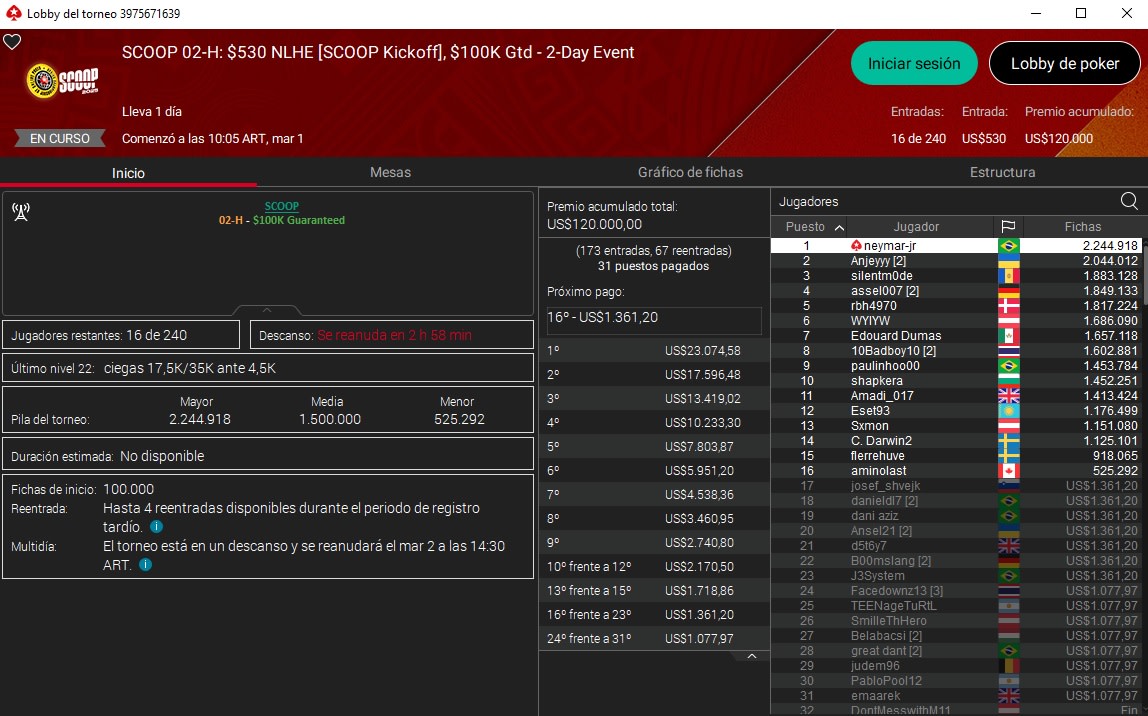Select player silentm0de row
The height and width of the screenshot is (716, 1148).
click(x=955, y=276)
